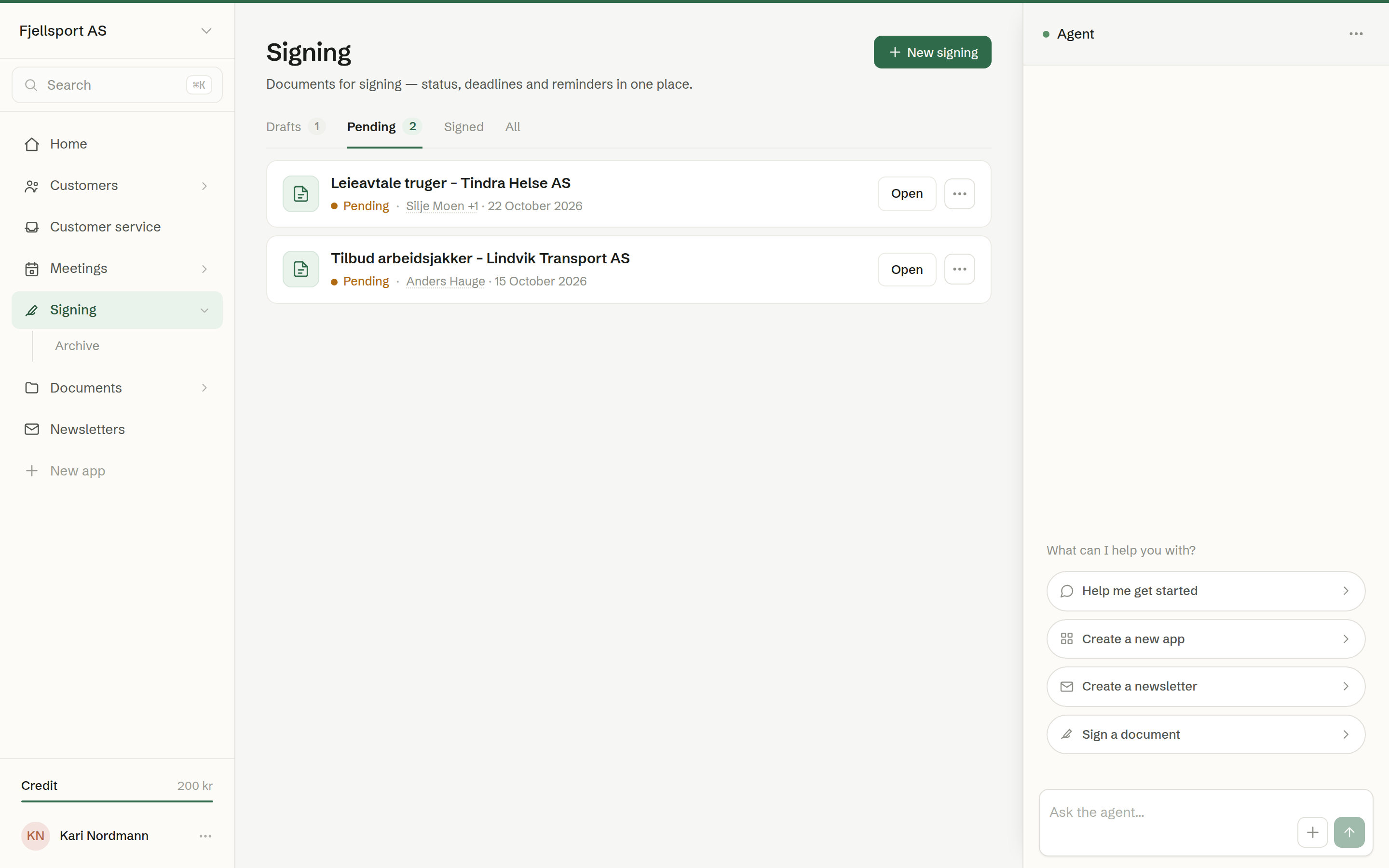Switch to the Signed tab

coord(464,127)
